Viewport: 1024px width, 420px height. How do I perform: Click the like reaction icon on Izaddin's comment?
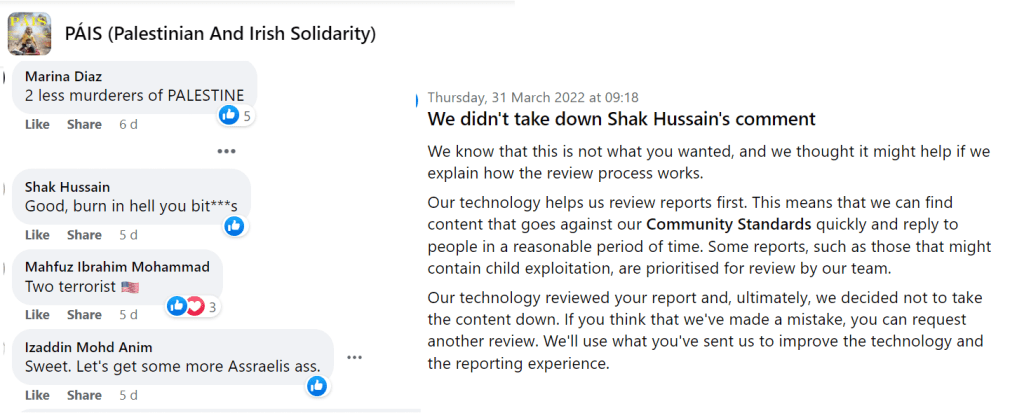(317, 385)
